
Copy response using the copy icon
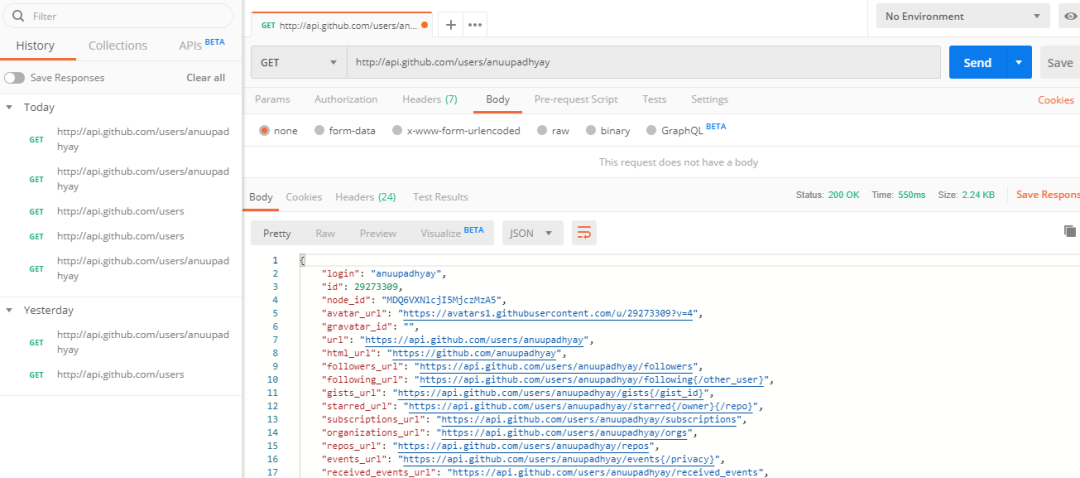pyautogui.click(x=1070, y=231)
